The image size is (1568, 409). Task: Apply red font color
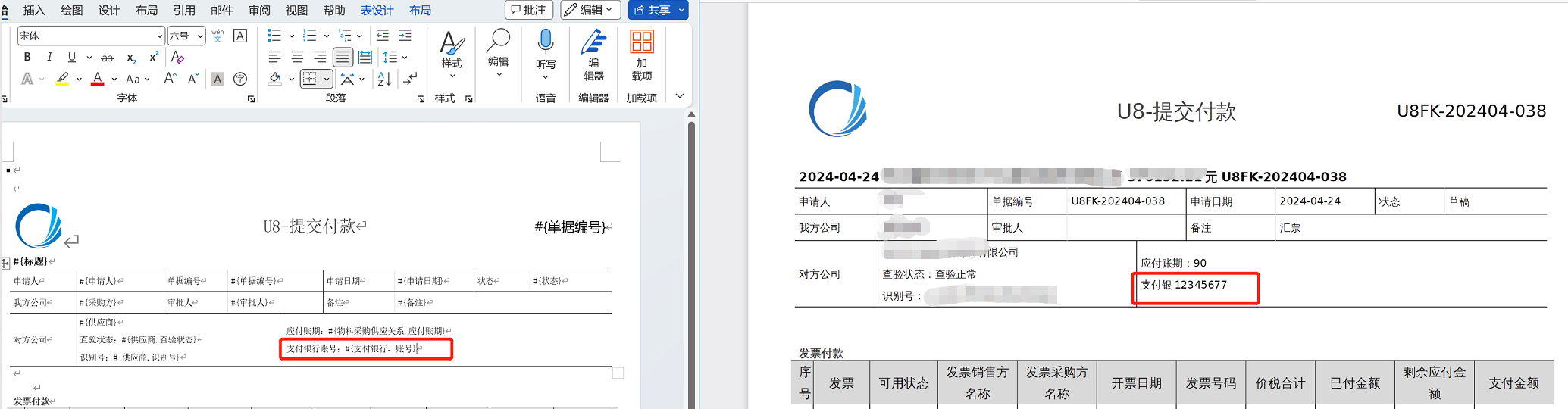98,79
